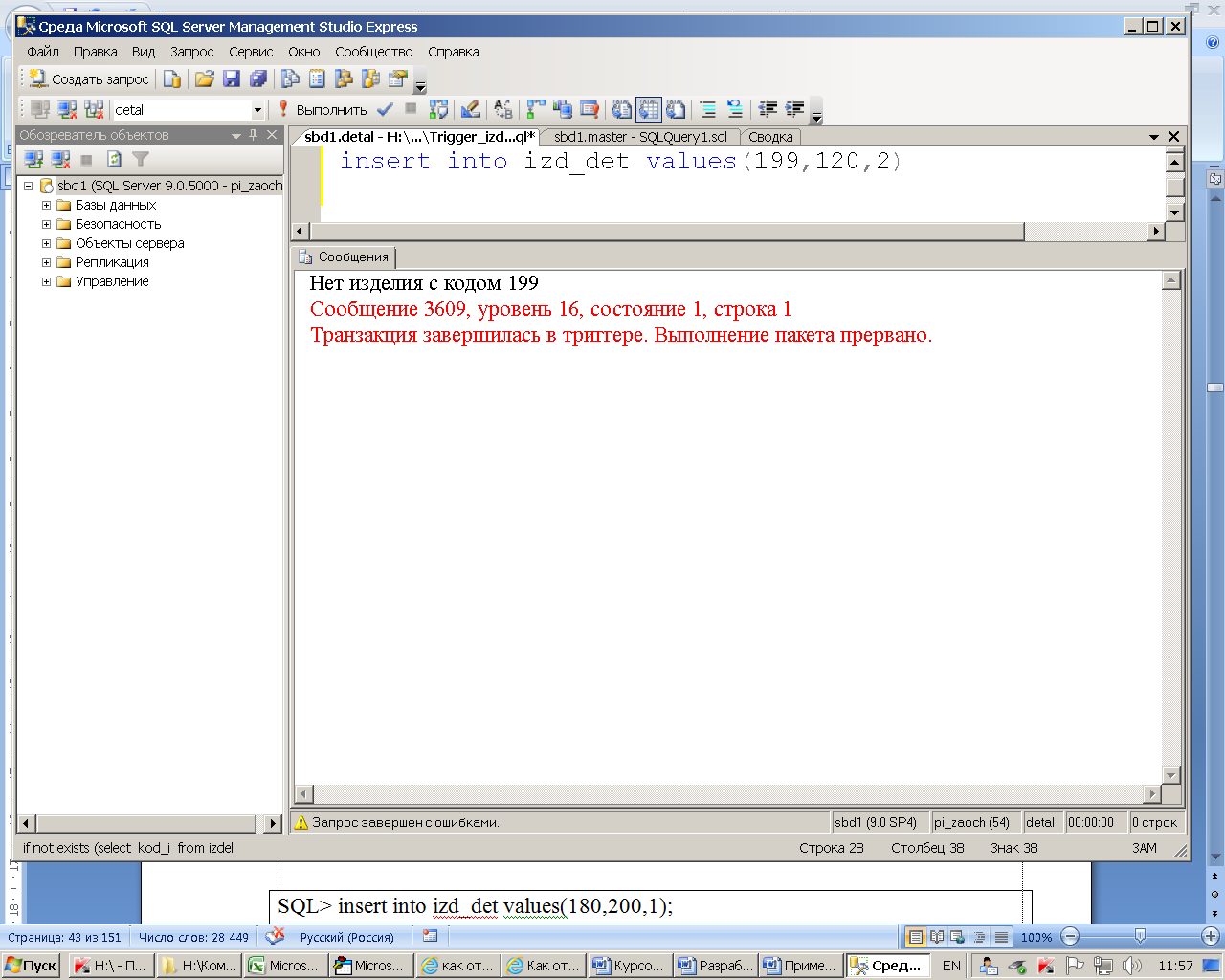Open Design Query in Editor icon
The width and height of the screenshot is (1225, 980).
click(x=470, y=110)
